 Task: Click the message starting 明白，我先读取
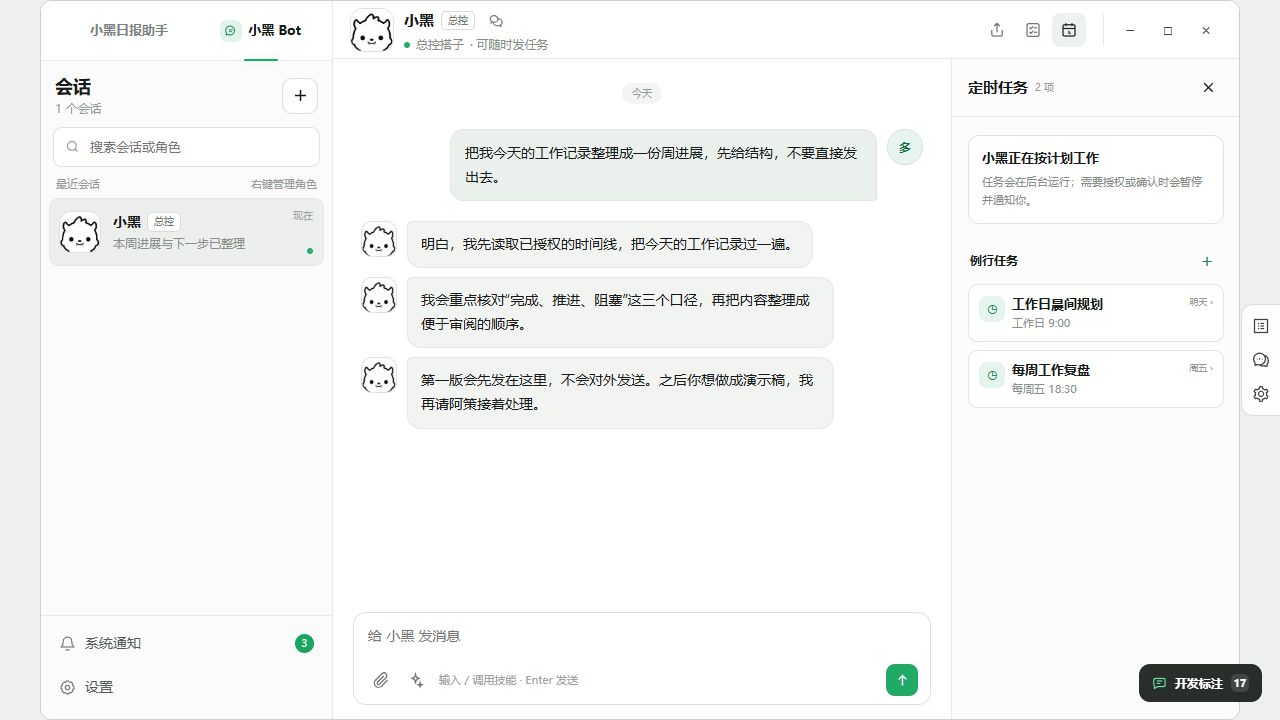click(610, 244)
